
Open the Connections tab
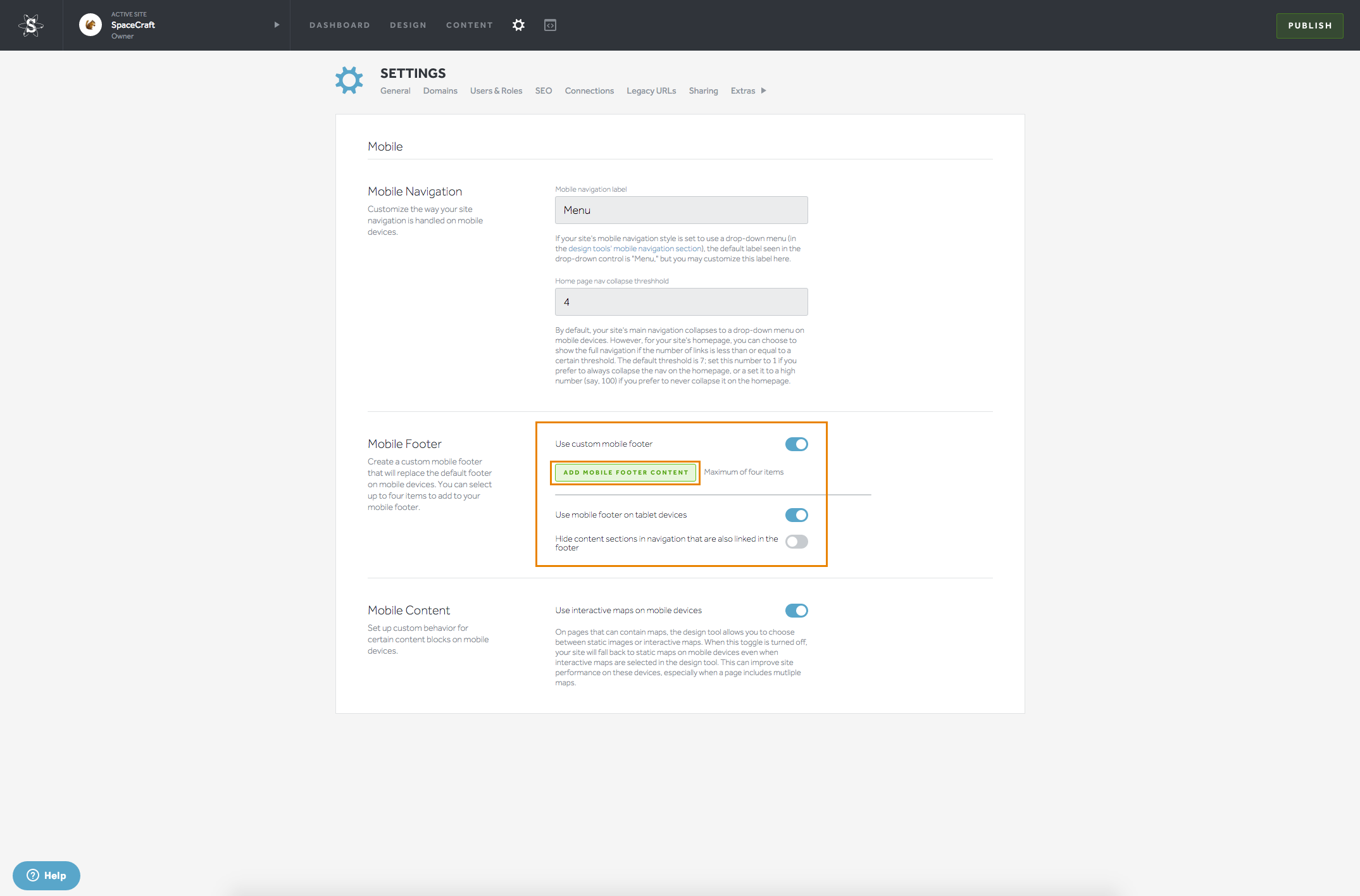pos(589,90)
